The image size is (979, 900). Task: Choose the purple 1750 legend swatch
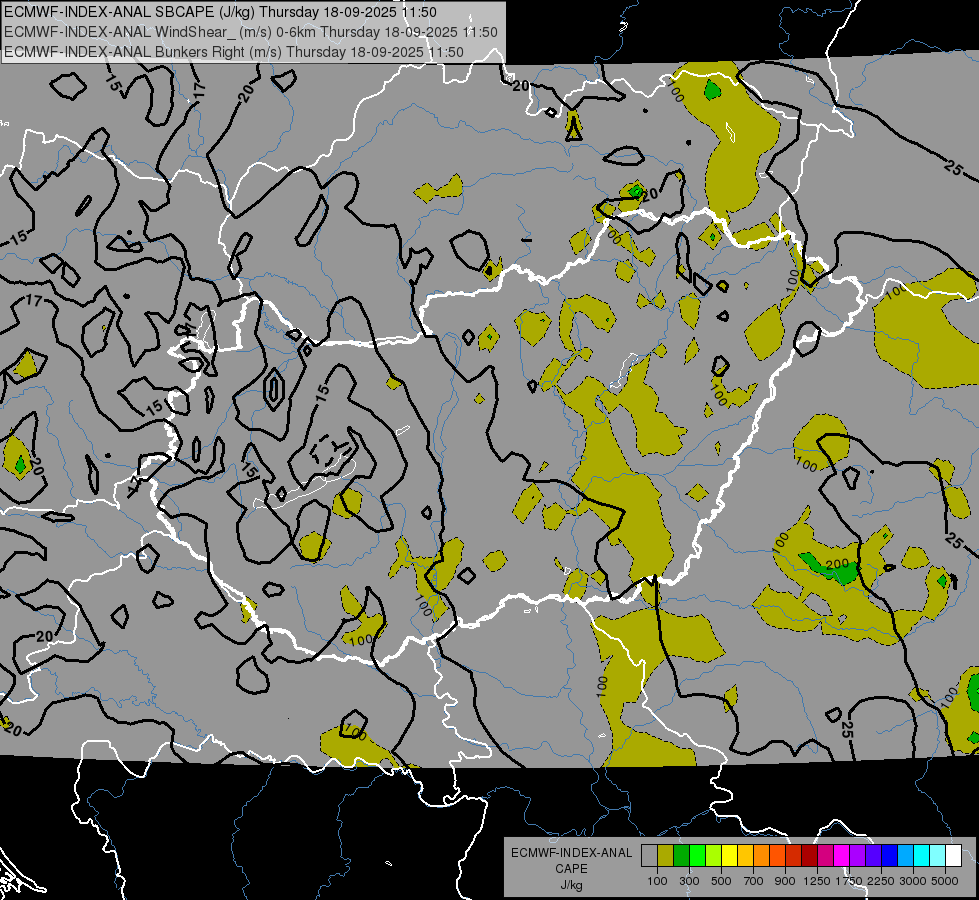(858, 856)
